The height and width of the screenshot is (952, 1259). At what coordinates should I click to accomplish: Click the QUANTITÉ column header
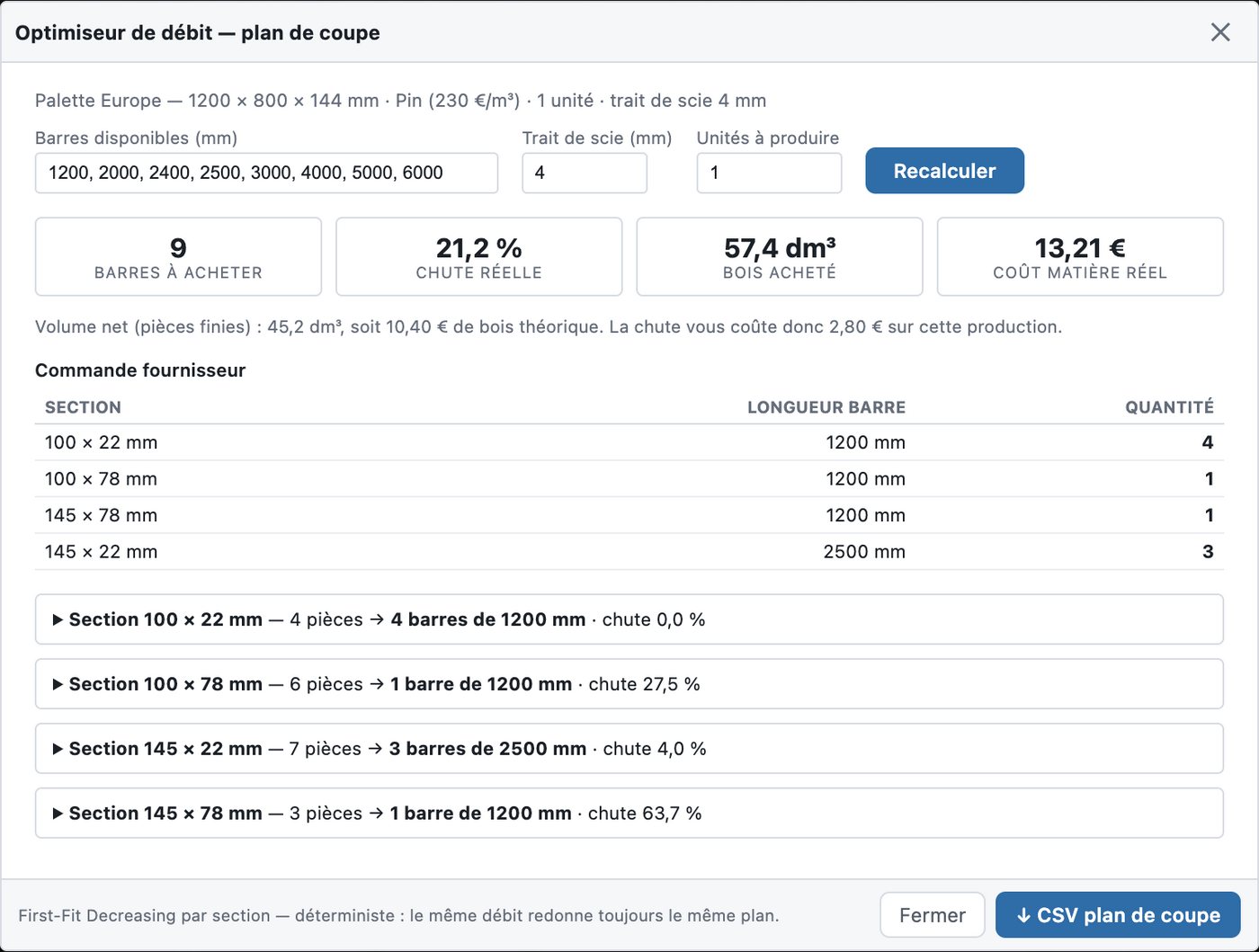tap(1169, 407)
